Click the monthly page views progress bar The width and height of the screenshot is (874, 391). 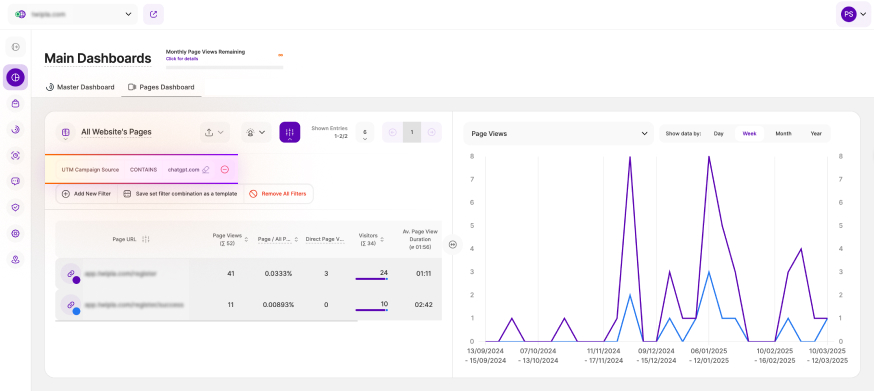tap(224, 67)
